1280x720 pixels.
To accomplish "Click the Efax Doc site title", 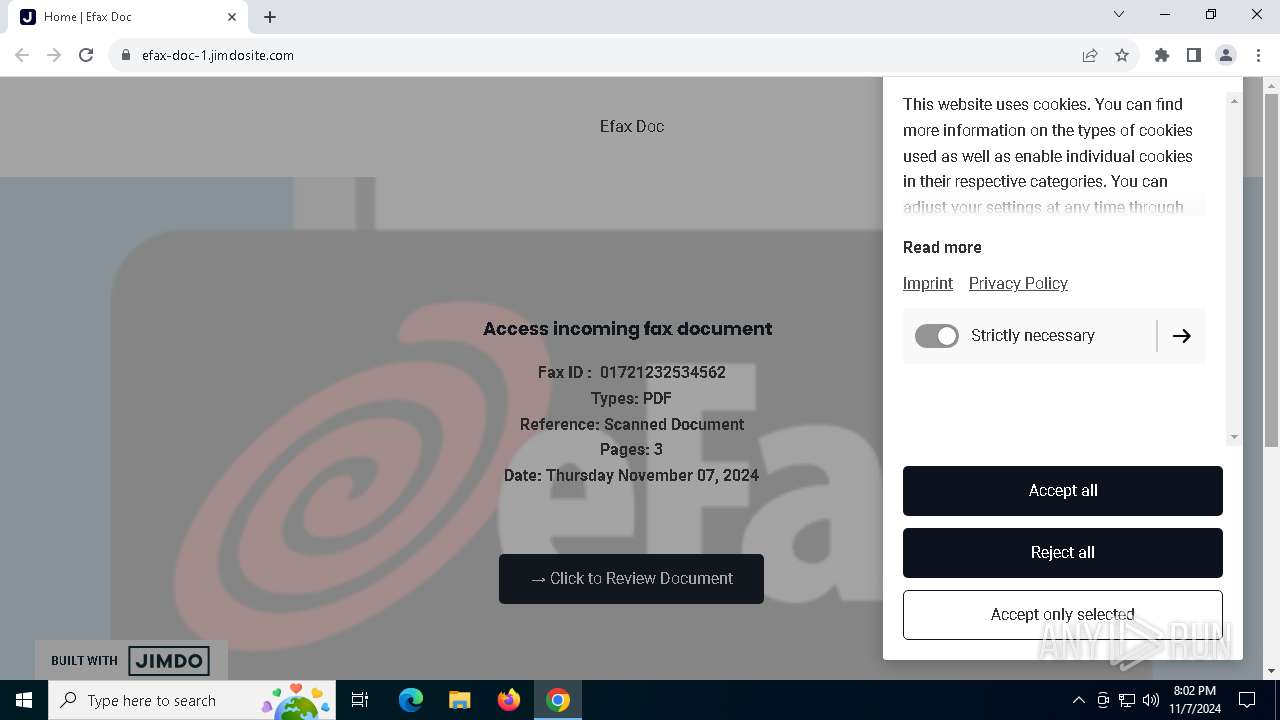I will 632,126.
